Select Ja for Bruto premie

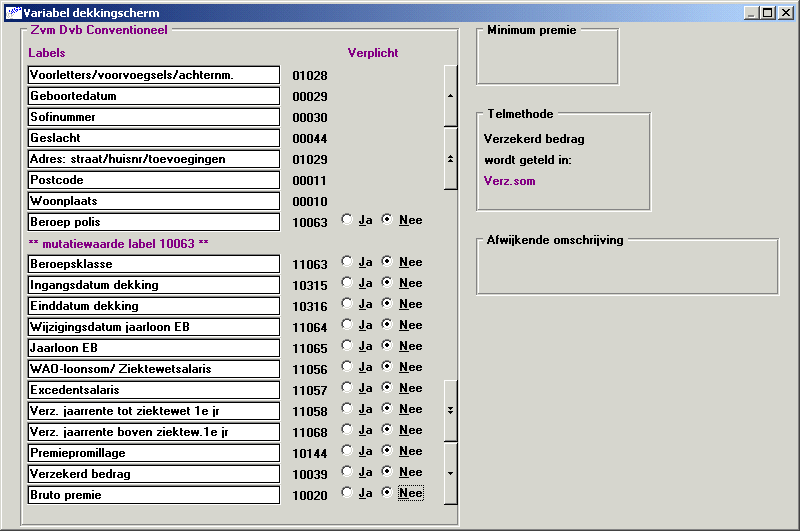click(x=347, y=493)
